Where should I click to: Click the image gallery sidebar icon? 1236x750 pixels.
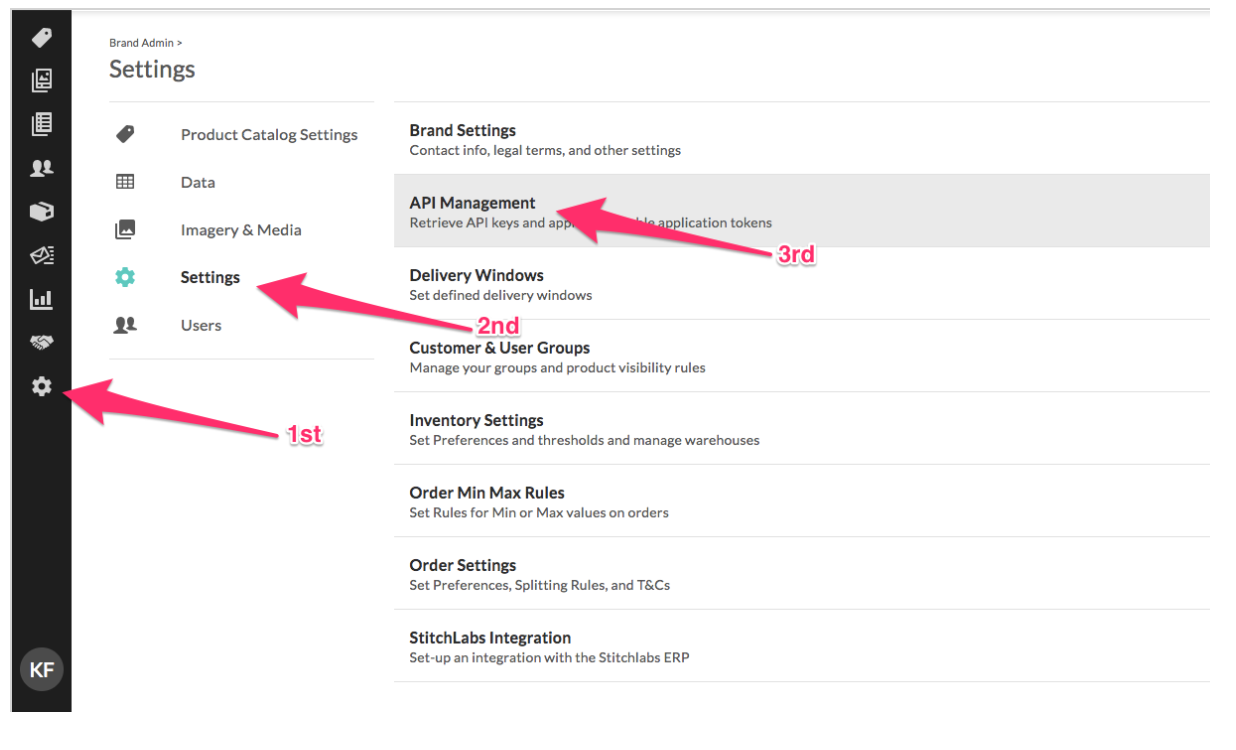(41, 81)
